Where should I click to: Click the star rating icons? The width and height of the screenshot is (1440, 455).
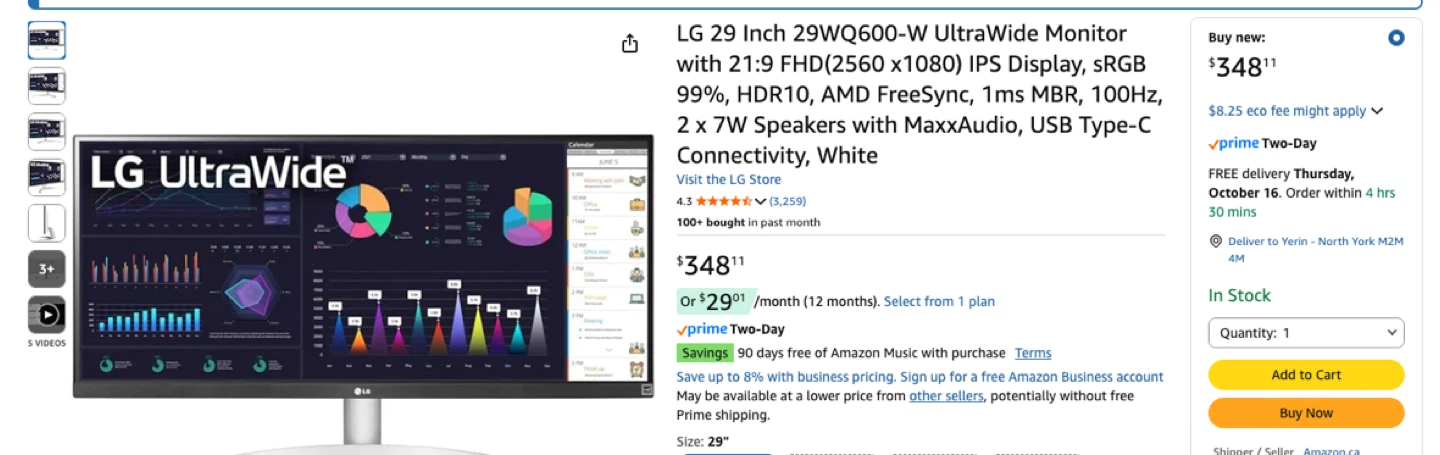pyautogui.click(x=724, y=201)
